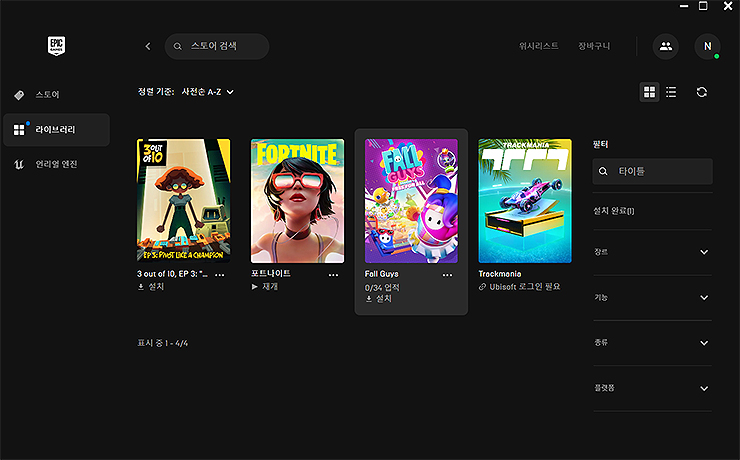The image size is (740, 460).
Task: Focus the 타이틀 filter field
Action: point(653,171)
